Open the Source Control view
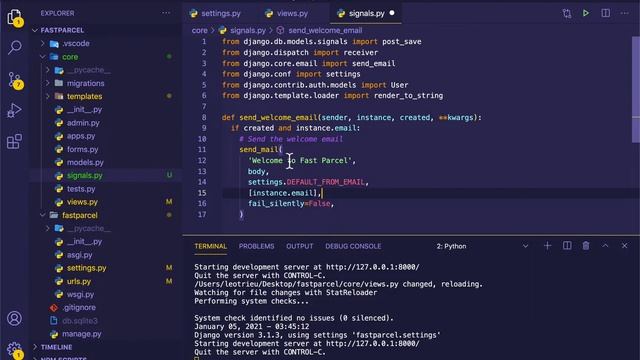 (x=14, y=80)
